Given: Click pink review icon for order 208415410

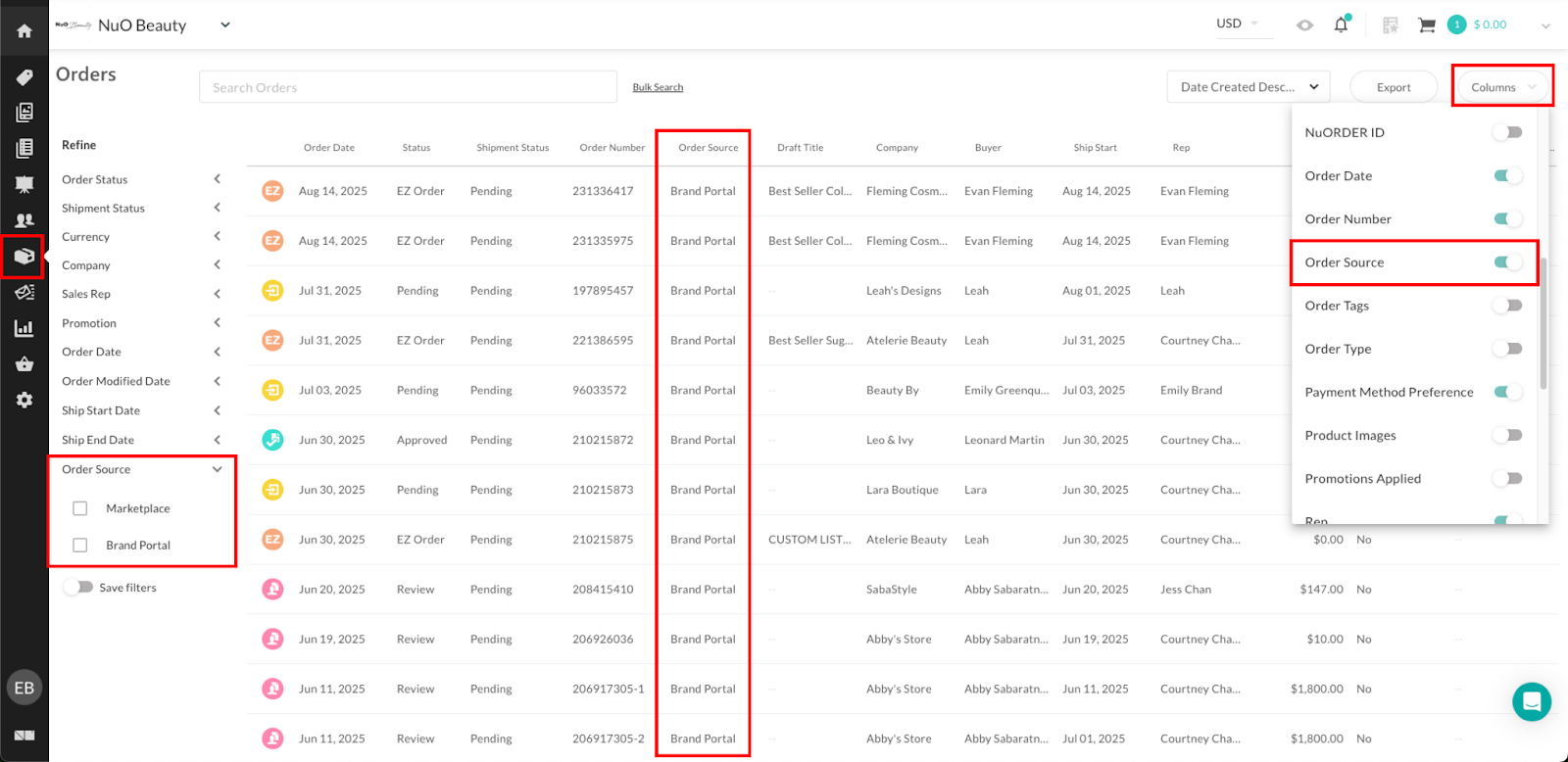Looking at the screenshot, I should click(x=272, y=590).
